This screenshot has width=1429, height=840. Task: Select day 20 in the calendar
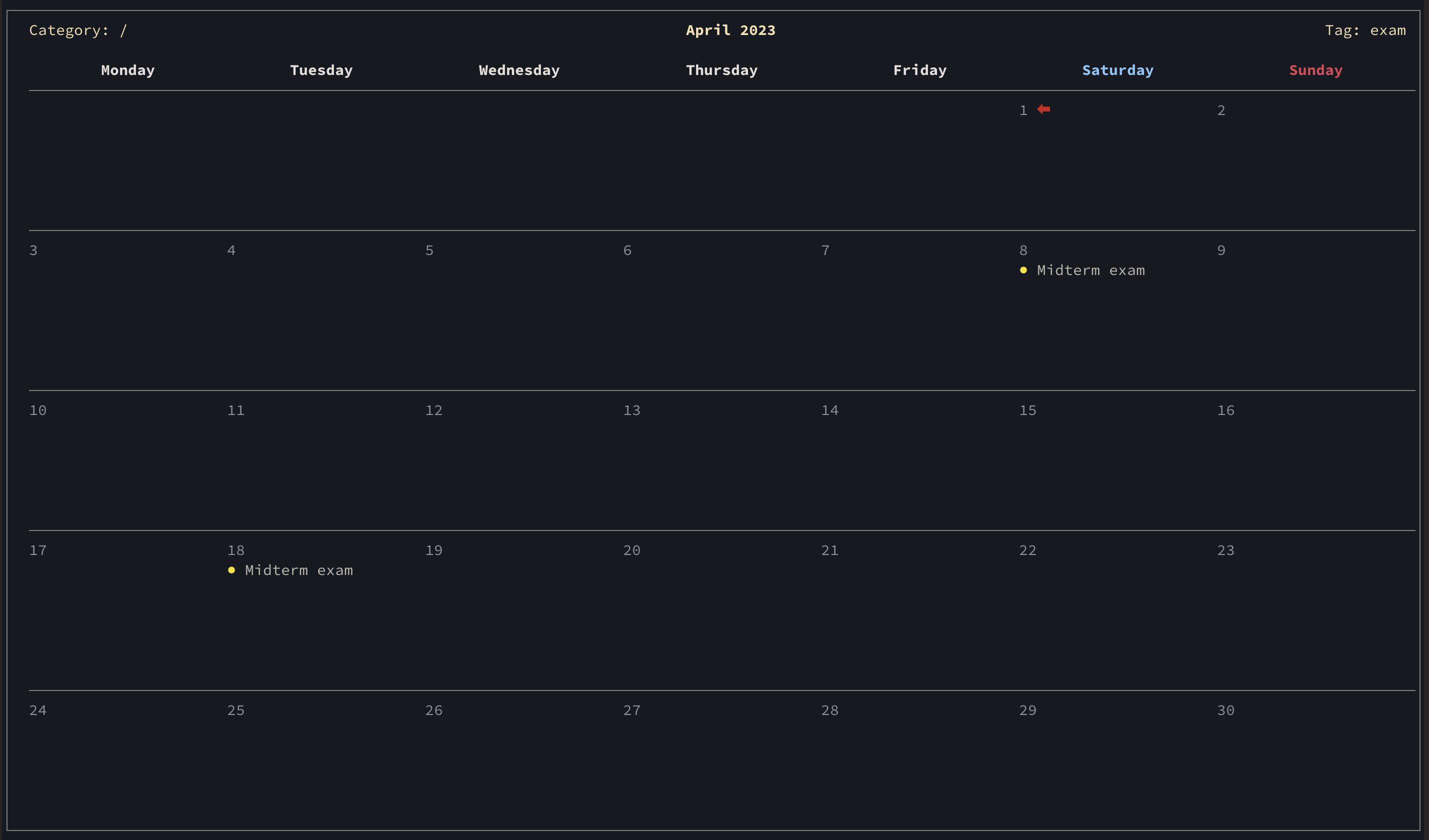click(x=631, y=550)
